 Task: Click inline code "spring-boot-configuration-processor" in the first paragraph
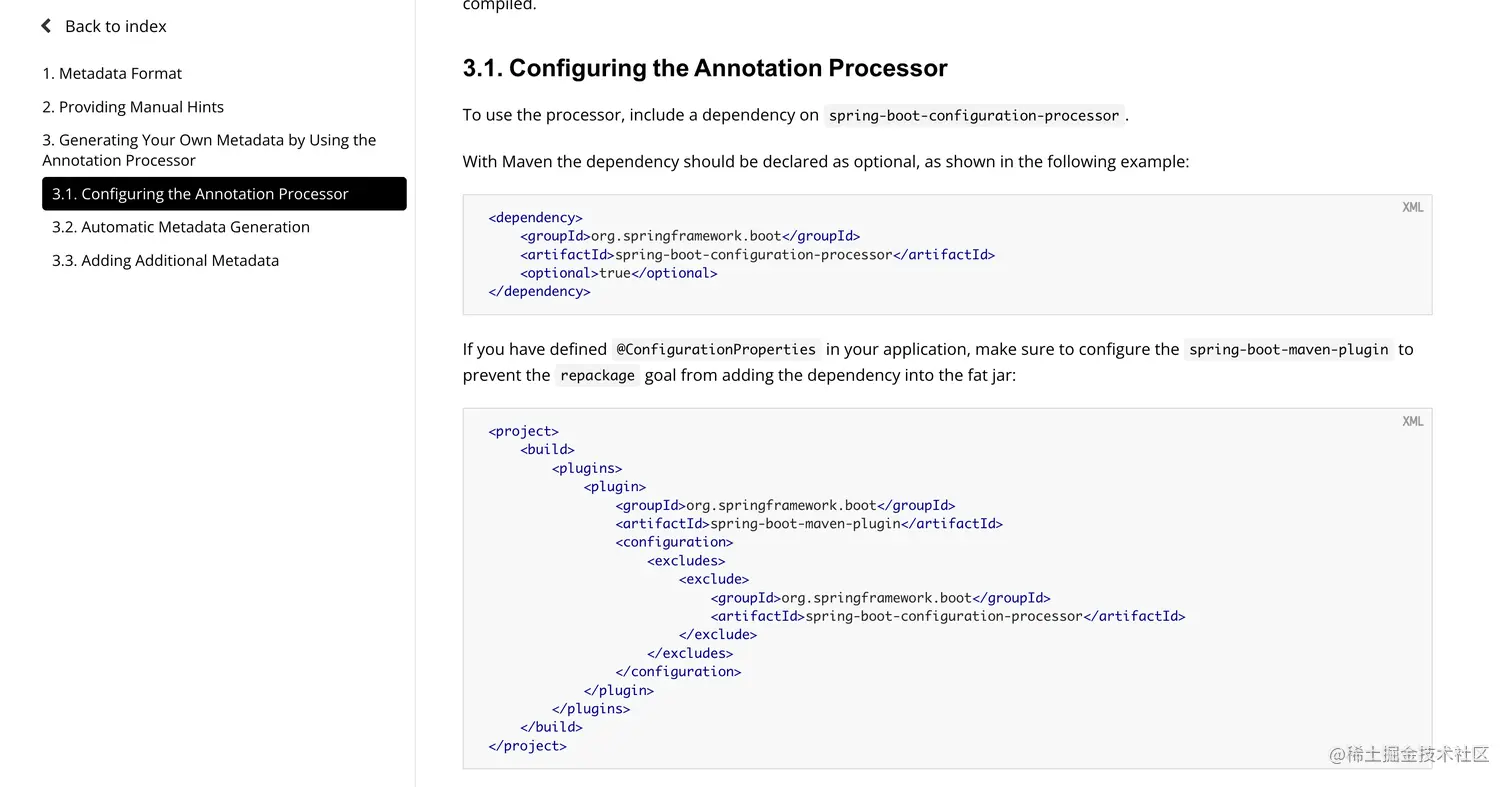pyautogui.click(x=973, y=116)
